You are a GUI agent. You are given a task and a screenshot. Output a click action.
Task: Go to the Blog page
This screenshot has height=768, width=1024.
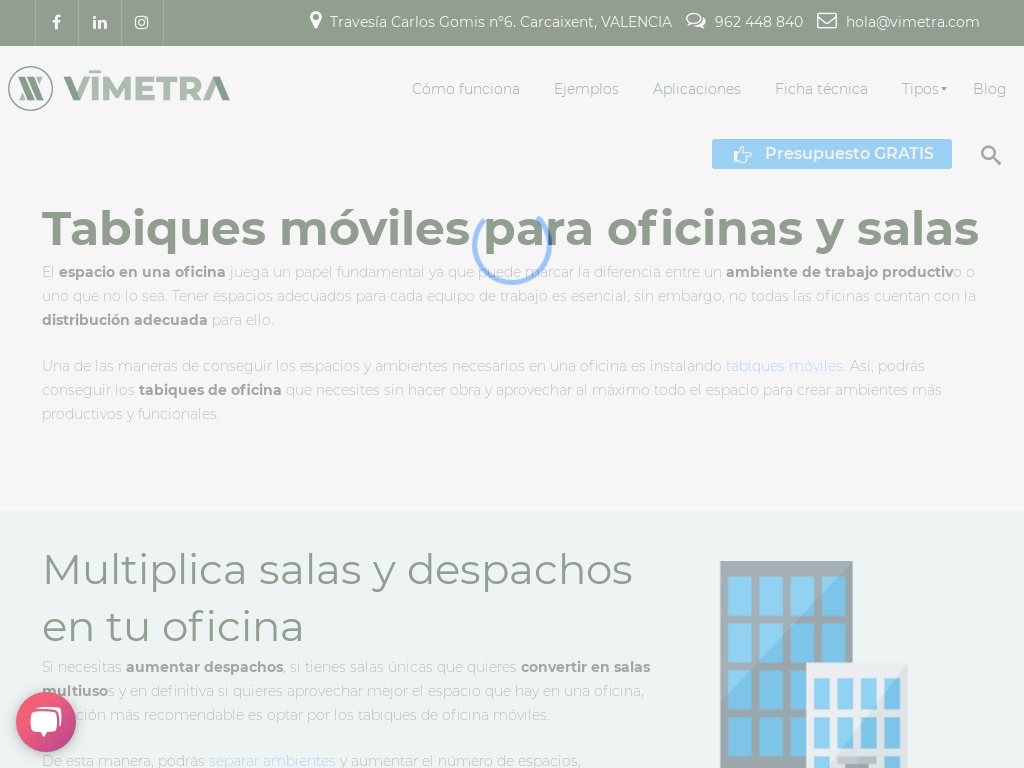990,89
